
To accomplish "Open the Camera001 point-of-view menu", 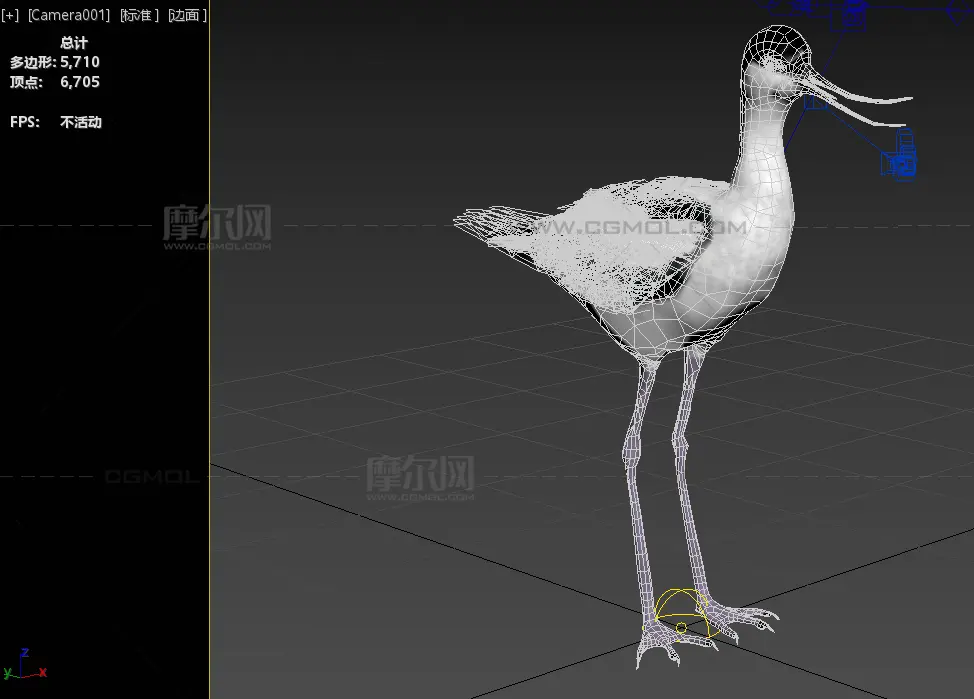I will 69,15.
